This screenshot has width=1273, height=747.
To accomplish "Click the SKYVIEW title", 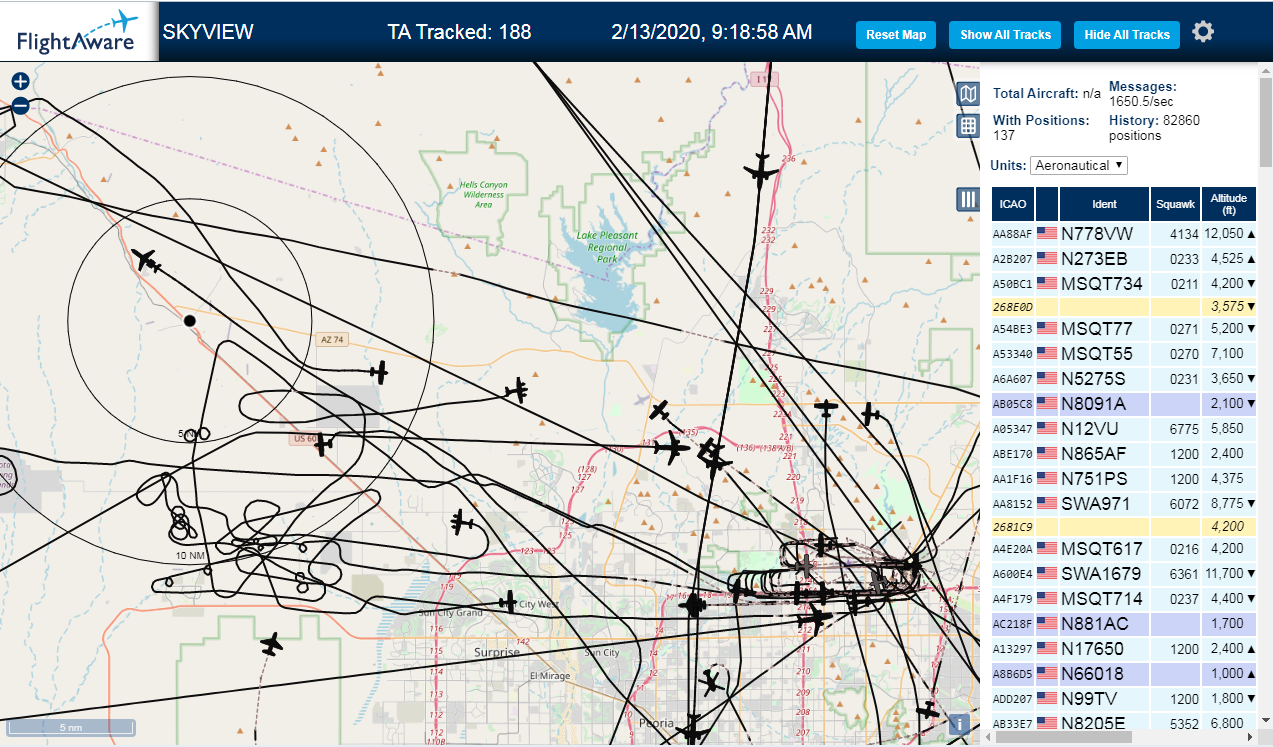I will [208, 32].
